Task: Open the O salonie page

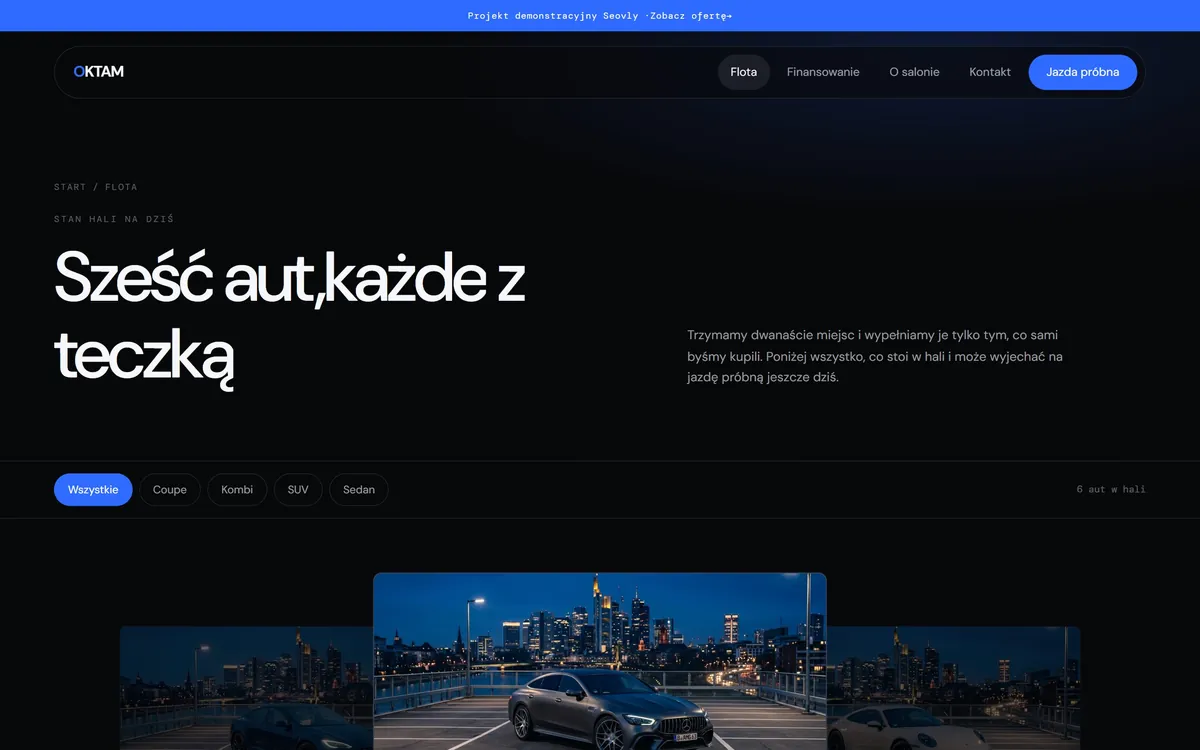Action: 914,72
